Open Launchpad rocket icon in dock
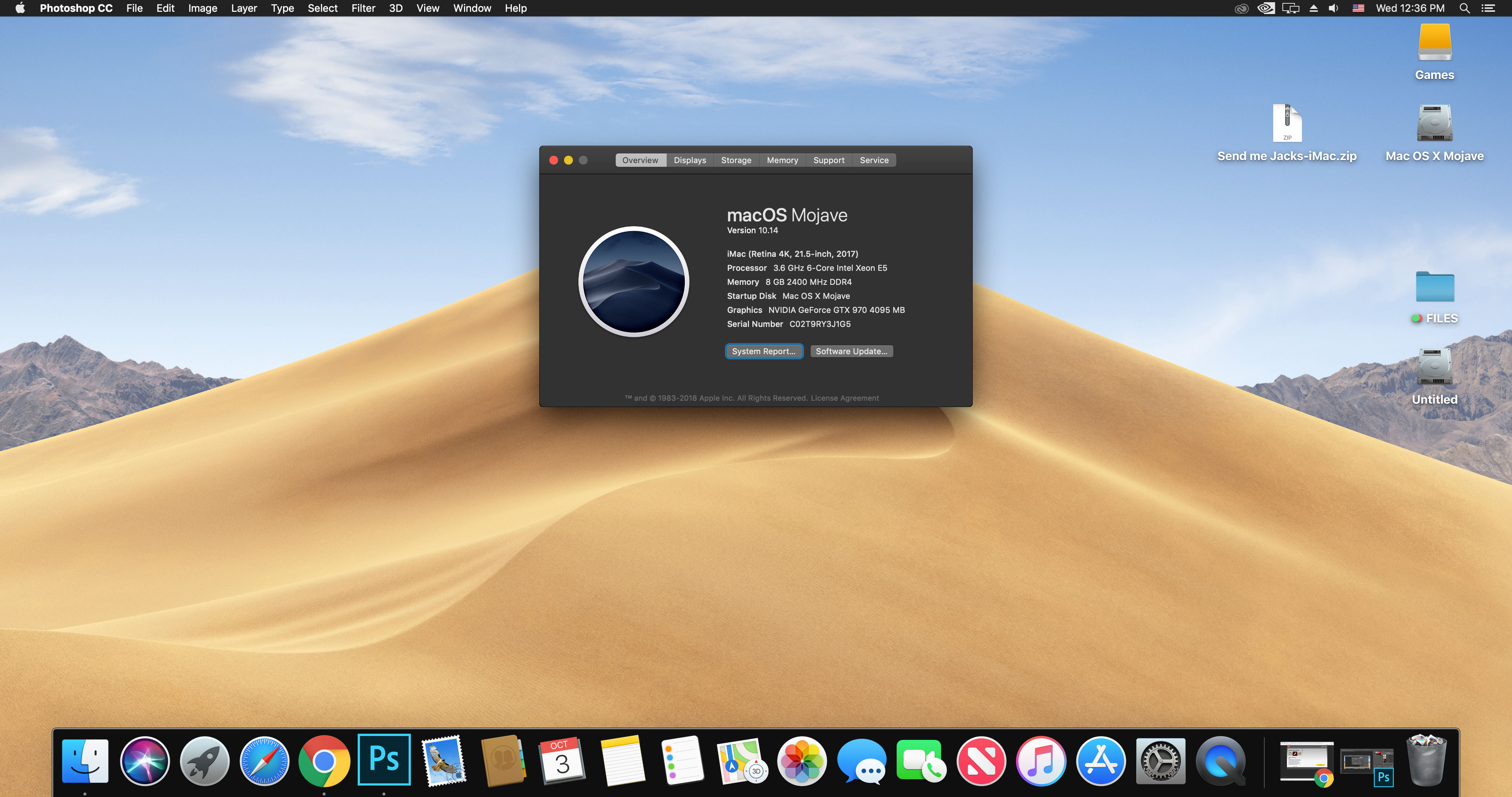Image resolution: width=1512 pixels, height=797 pixels. pos(204,760)
